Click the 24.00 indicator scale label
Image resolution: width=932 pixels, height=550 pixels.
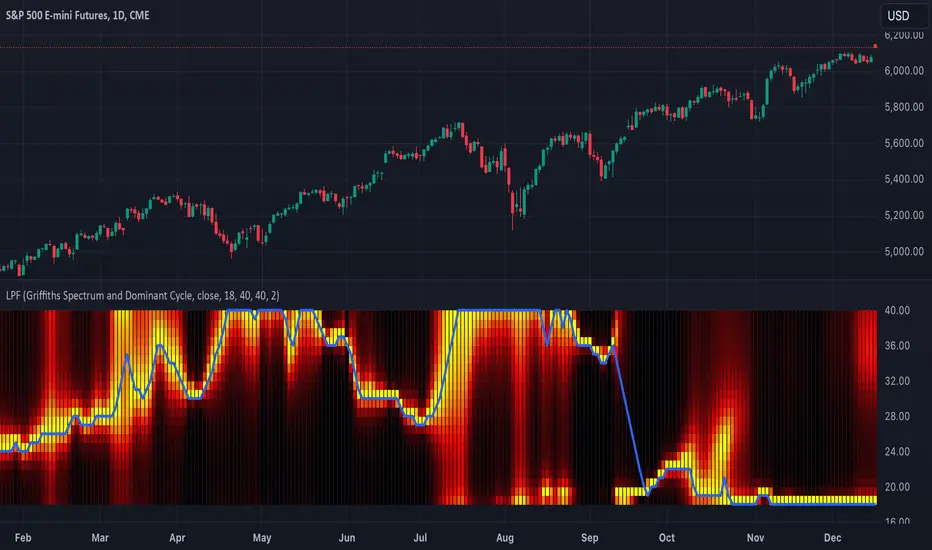point(897,451)
